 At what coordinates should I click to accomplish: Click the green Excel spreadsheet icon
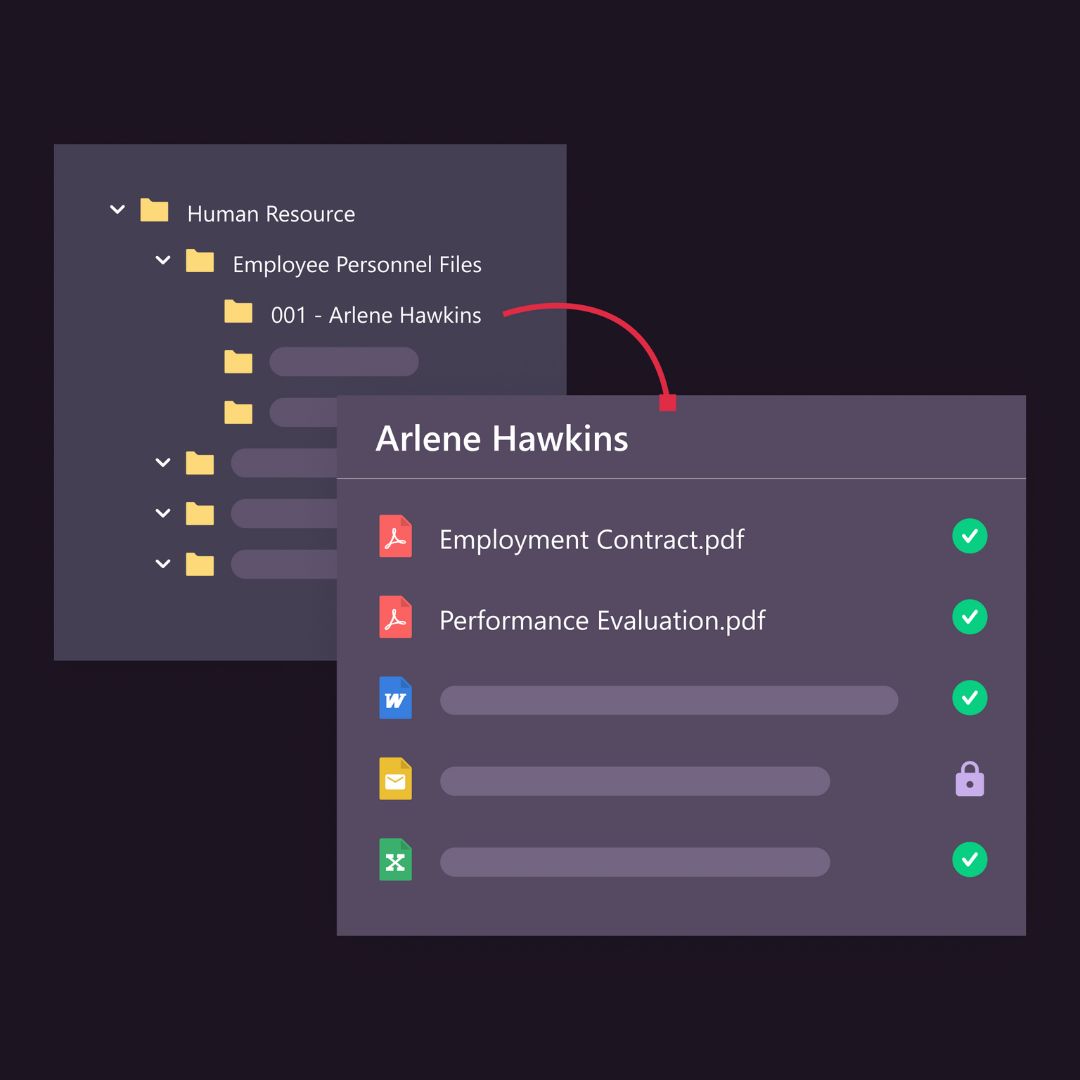click(x=396, y=860)
